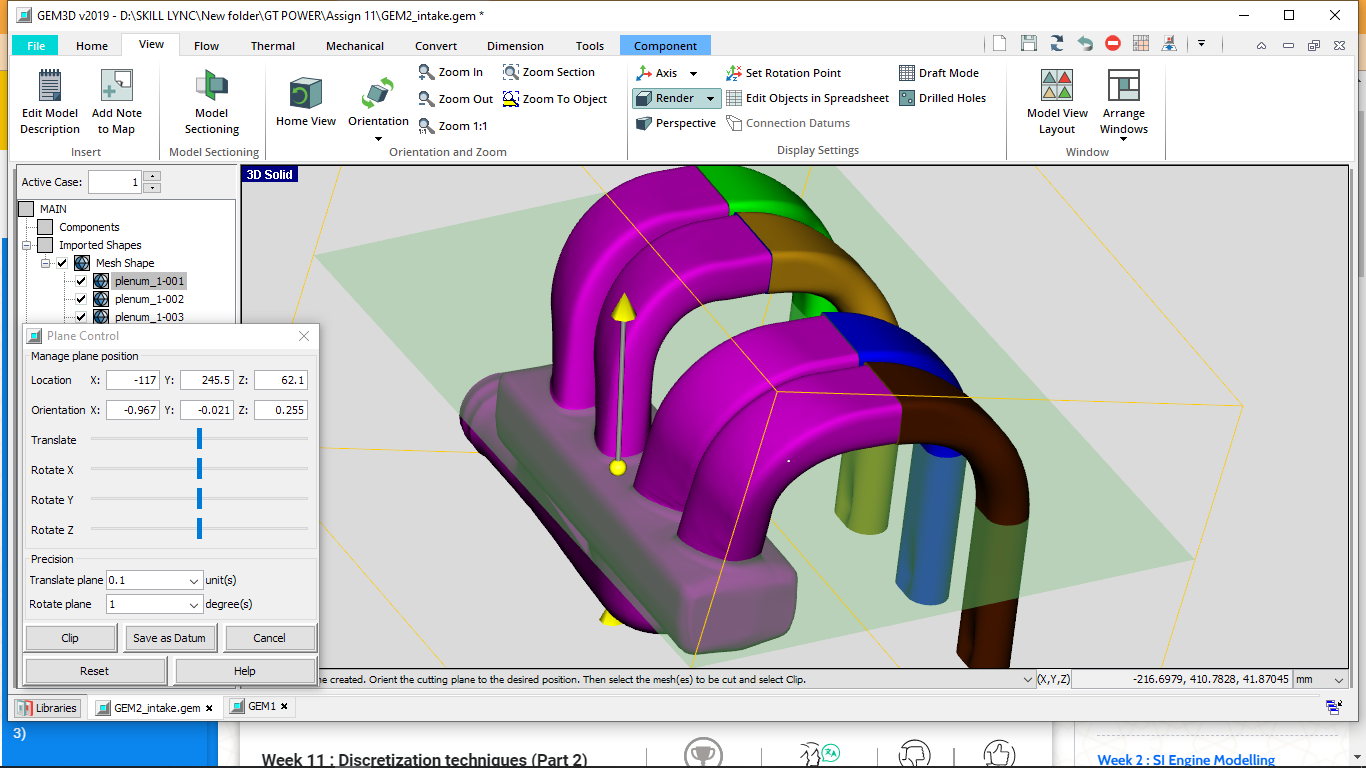Viewport: 1366px width, 768px height.
Task: Toggle the Mesh Shape checkbox
Action: click(63, 263)
